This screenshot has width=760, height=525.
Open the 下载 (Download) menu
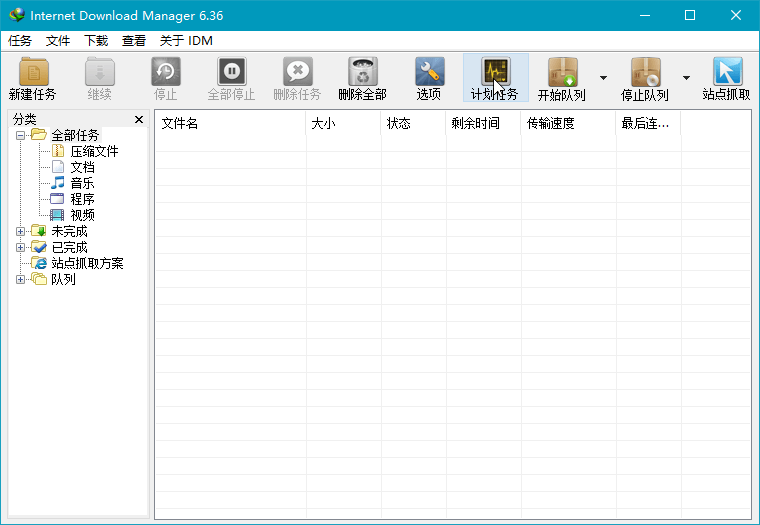click(x=96, y=41)
